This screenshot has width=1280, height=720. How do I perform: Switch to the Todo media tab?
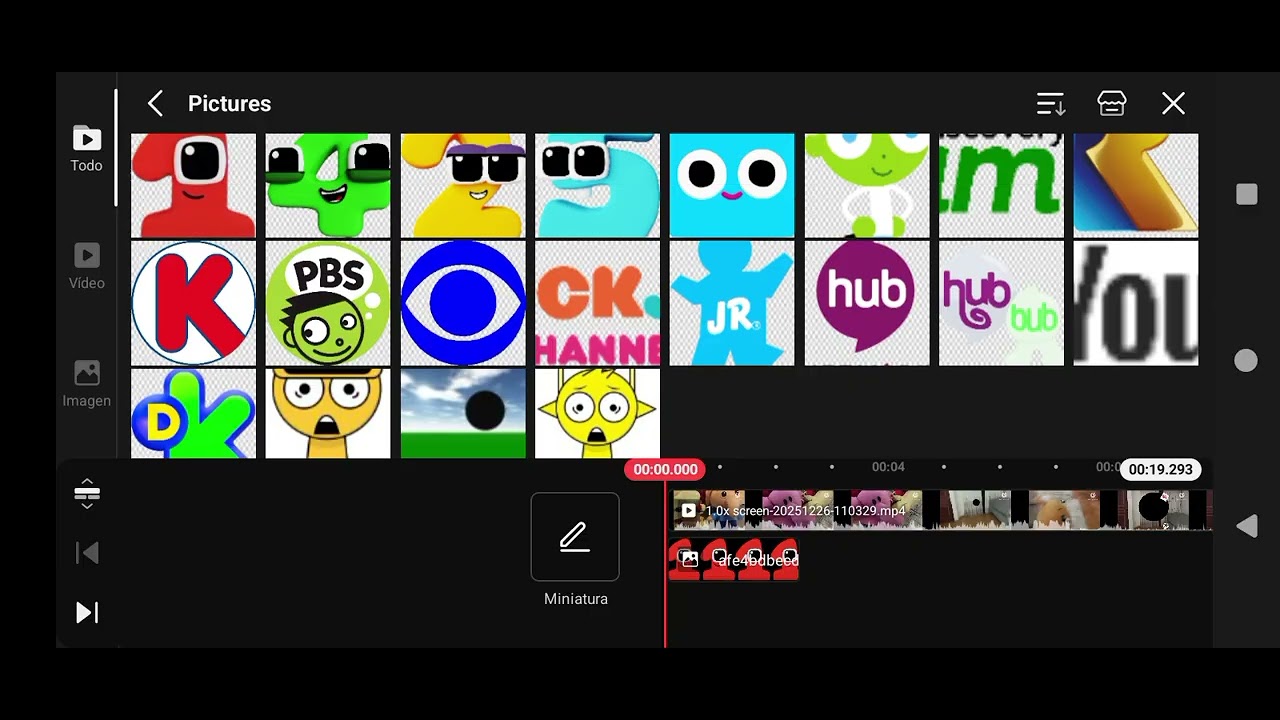click(86, 149)
